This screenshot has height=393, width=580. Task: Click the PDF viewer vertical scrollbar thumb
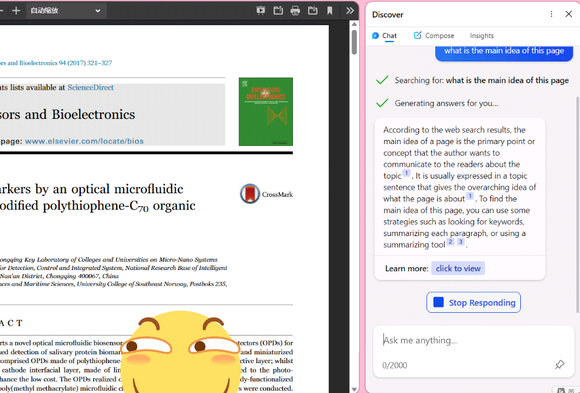354,42
